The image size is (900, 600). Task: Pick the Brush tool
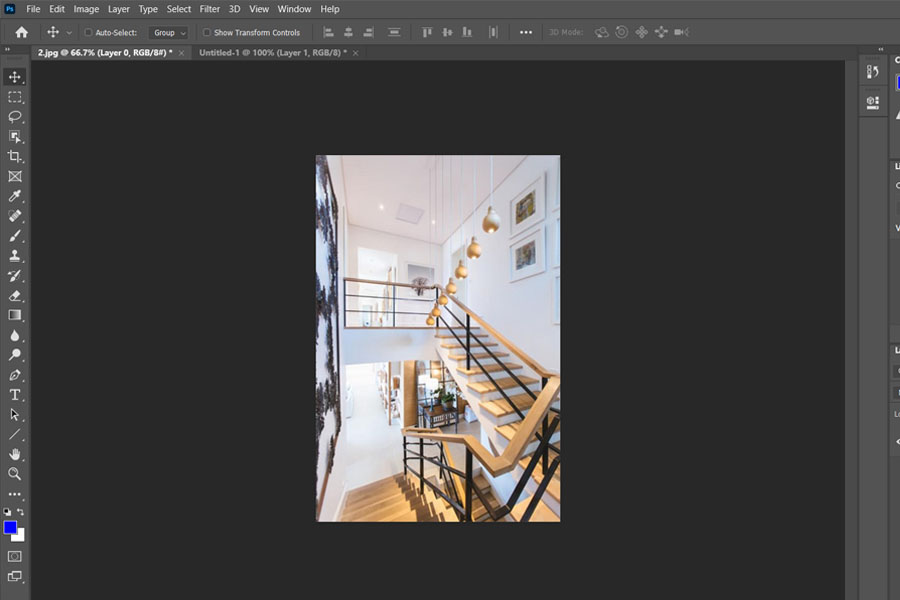14,235
